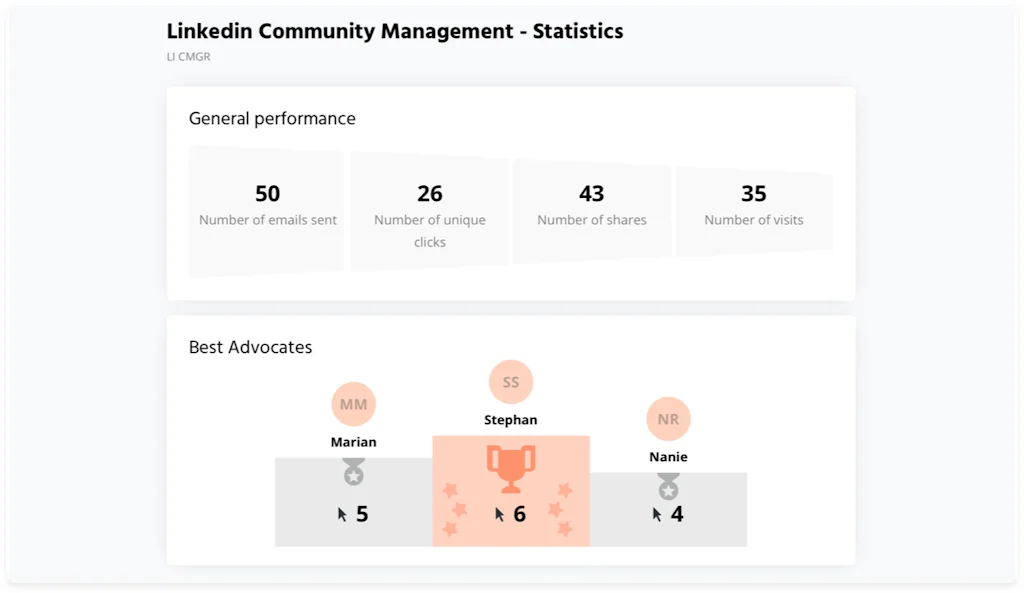Image resolution: width=1024 pixels, height=593 pixels.
Task: Click the cursor icon beside Stephan's score 6
Action: tap(500, 515)
